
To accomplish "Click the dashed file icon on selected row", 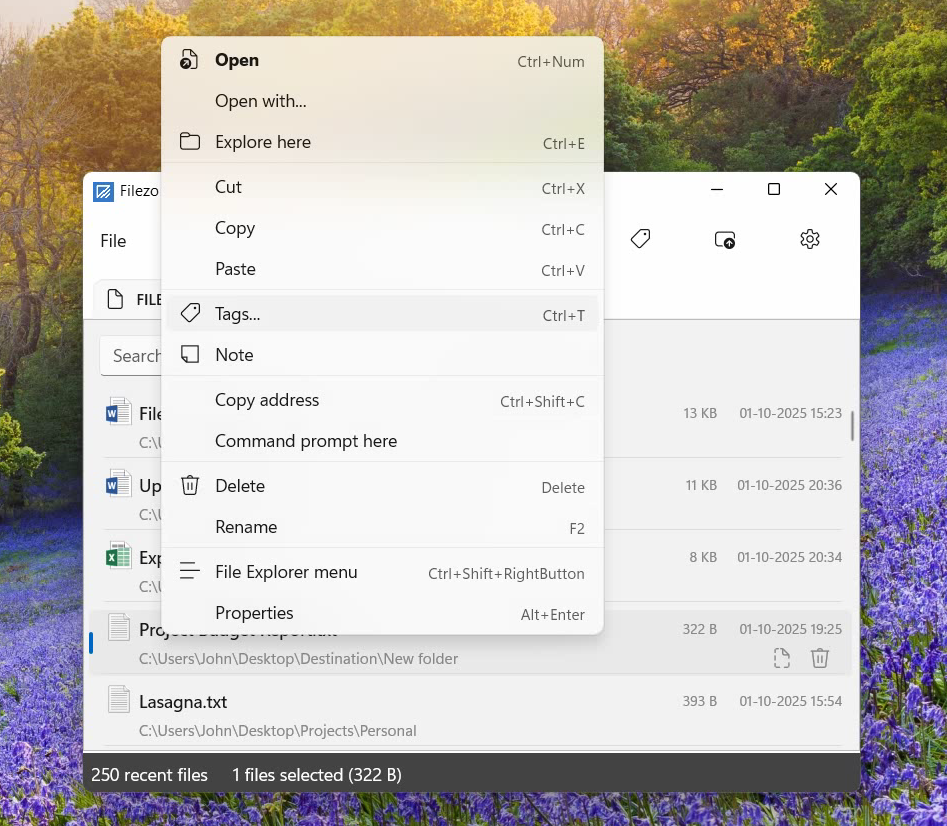I will (782, 658).
